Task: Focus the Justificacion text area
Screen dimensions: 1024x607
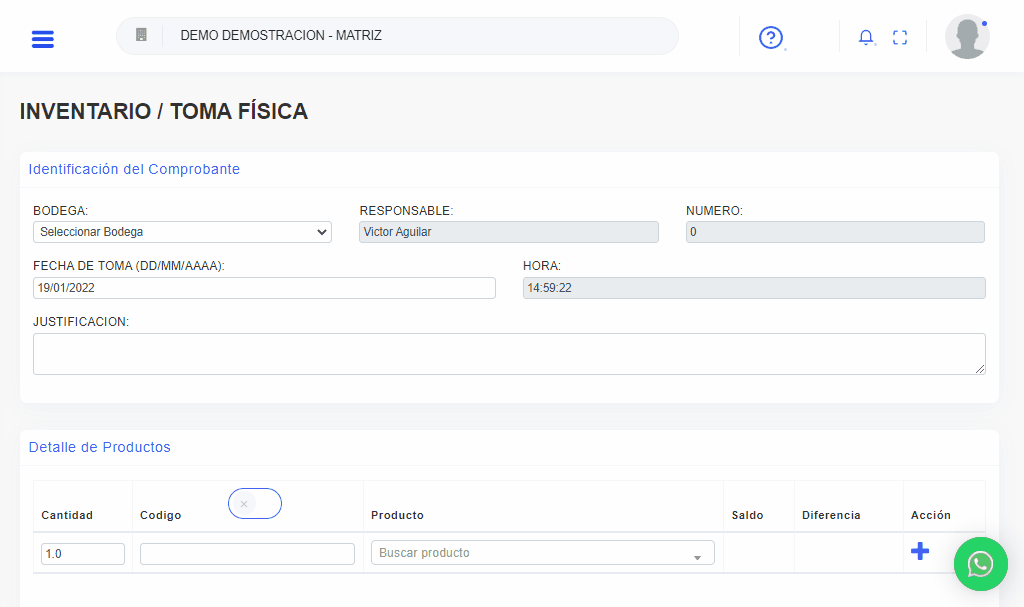Action: click(508, 354)
